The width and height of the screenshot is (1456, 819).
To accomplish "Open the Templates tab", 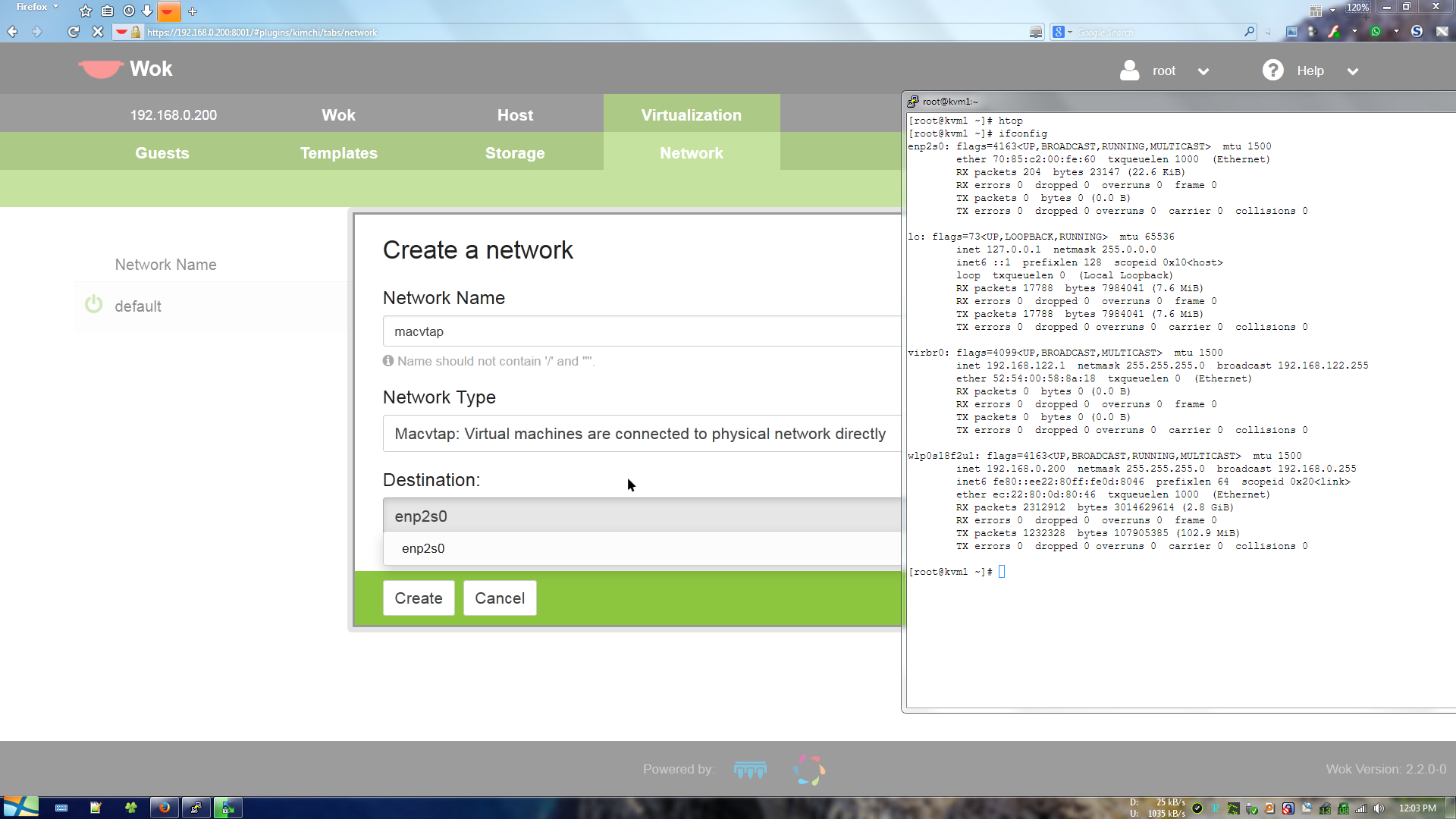I will pyautogui.click(x=338, y=153).
